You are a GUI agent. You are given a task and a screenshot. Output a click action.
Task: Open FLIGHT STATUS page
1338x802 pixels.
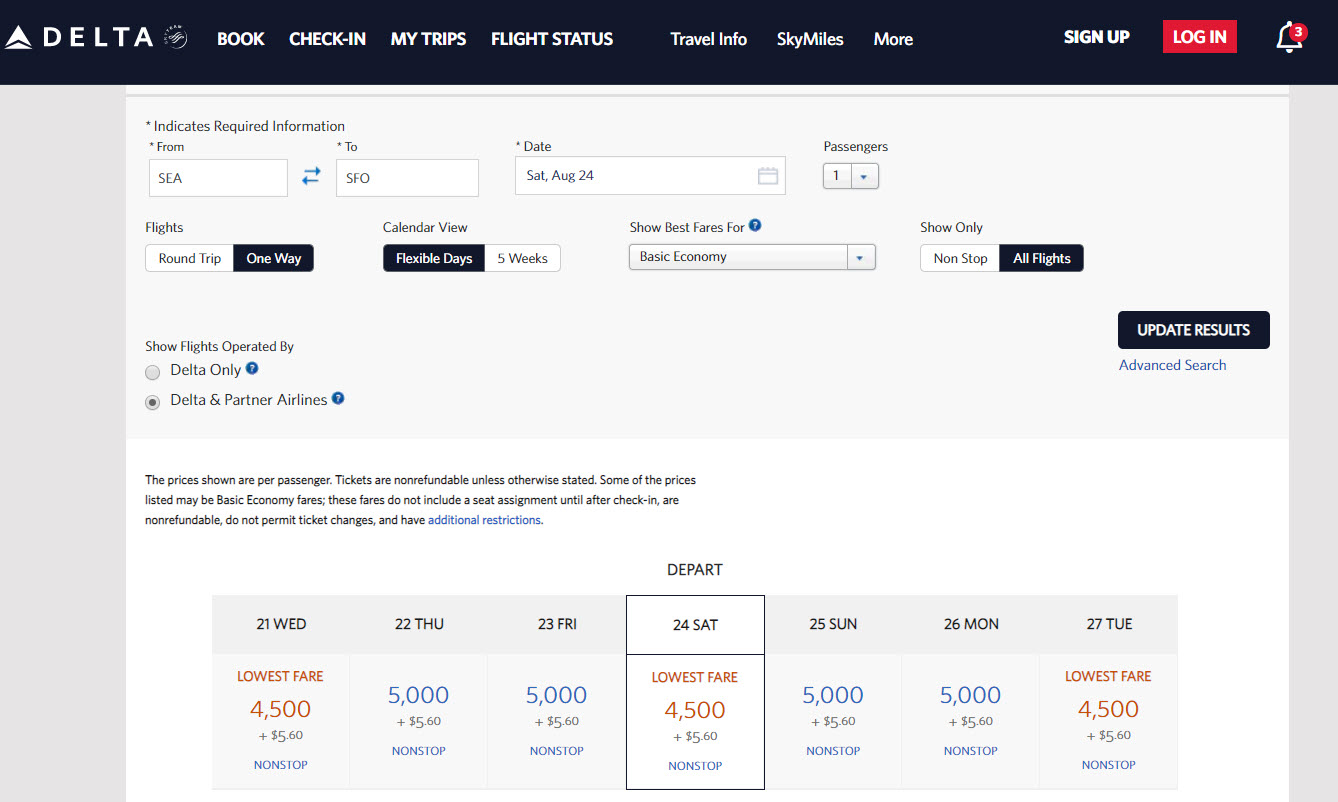coord(552,39)
